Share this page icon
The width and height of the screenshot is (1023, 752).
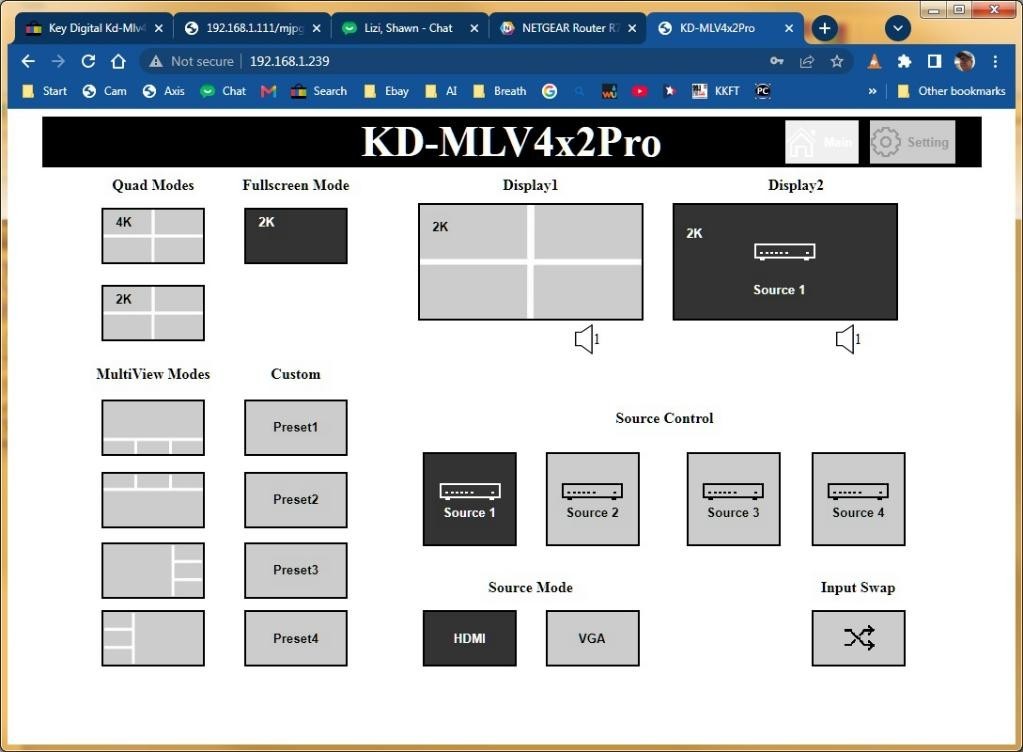pos(807,61)
